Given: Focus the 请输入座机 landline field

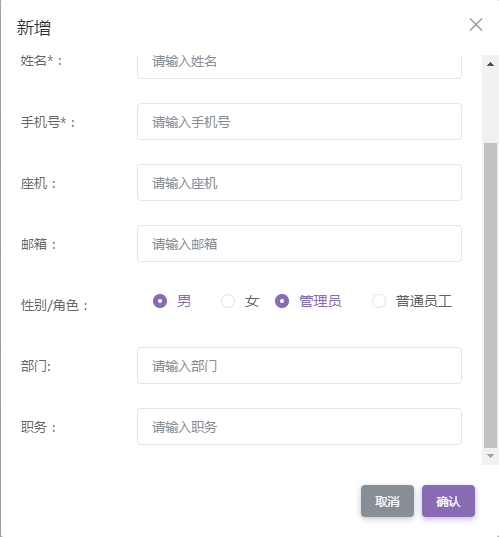Looking at the screenshot, I should coord(299,183).
